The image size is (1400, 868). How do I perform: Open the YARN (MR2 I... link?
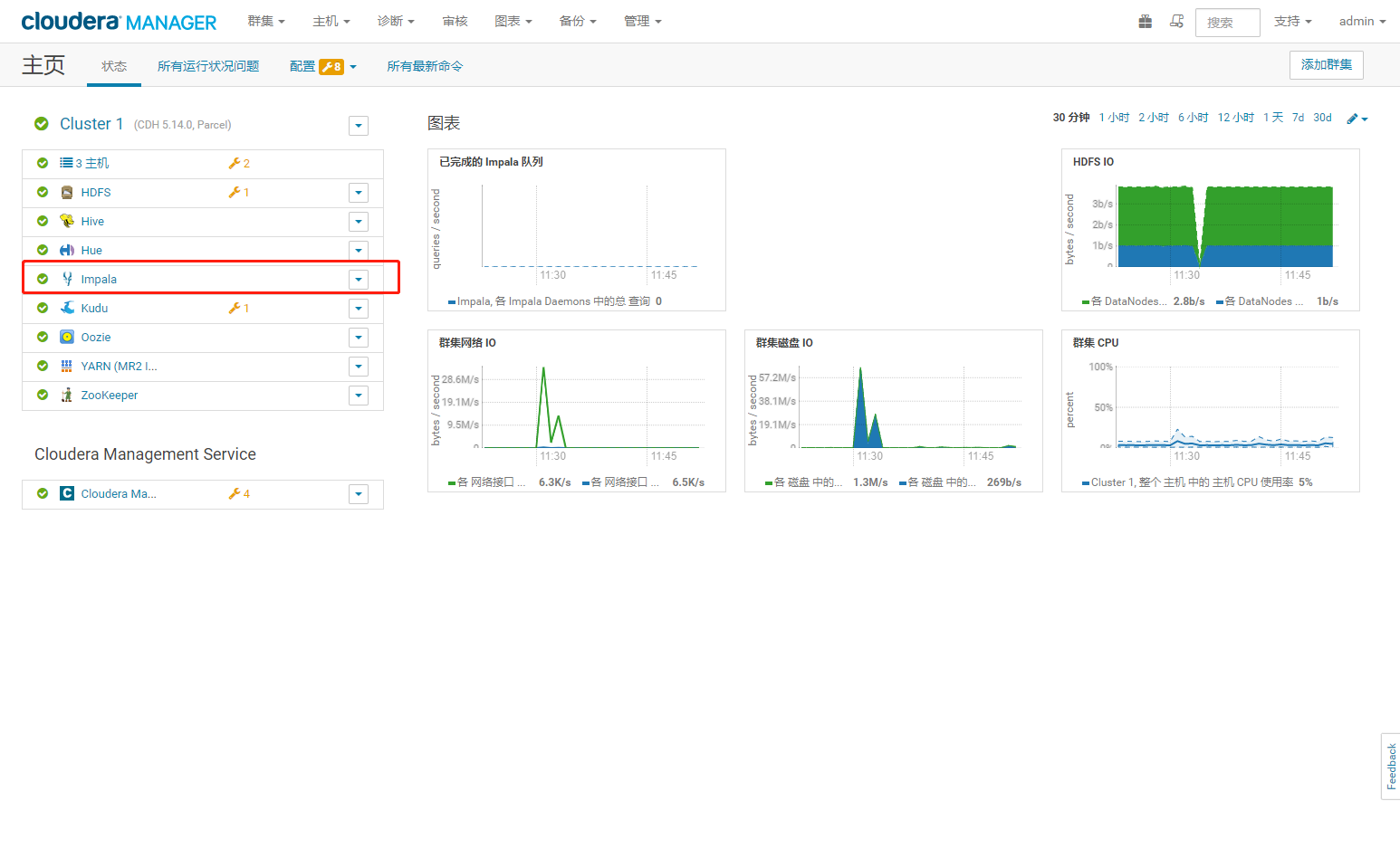tap(119, 366)
